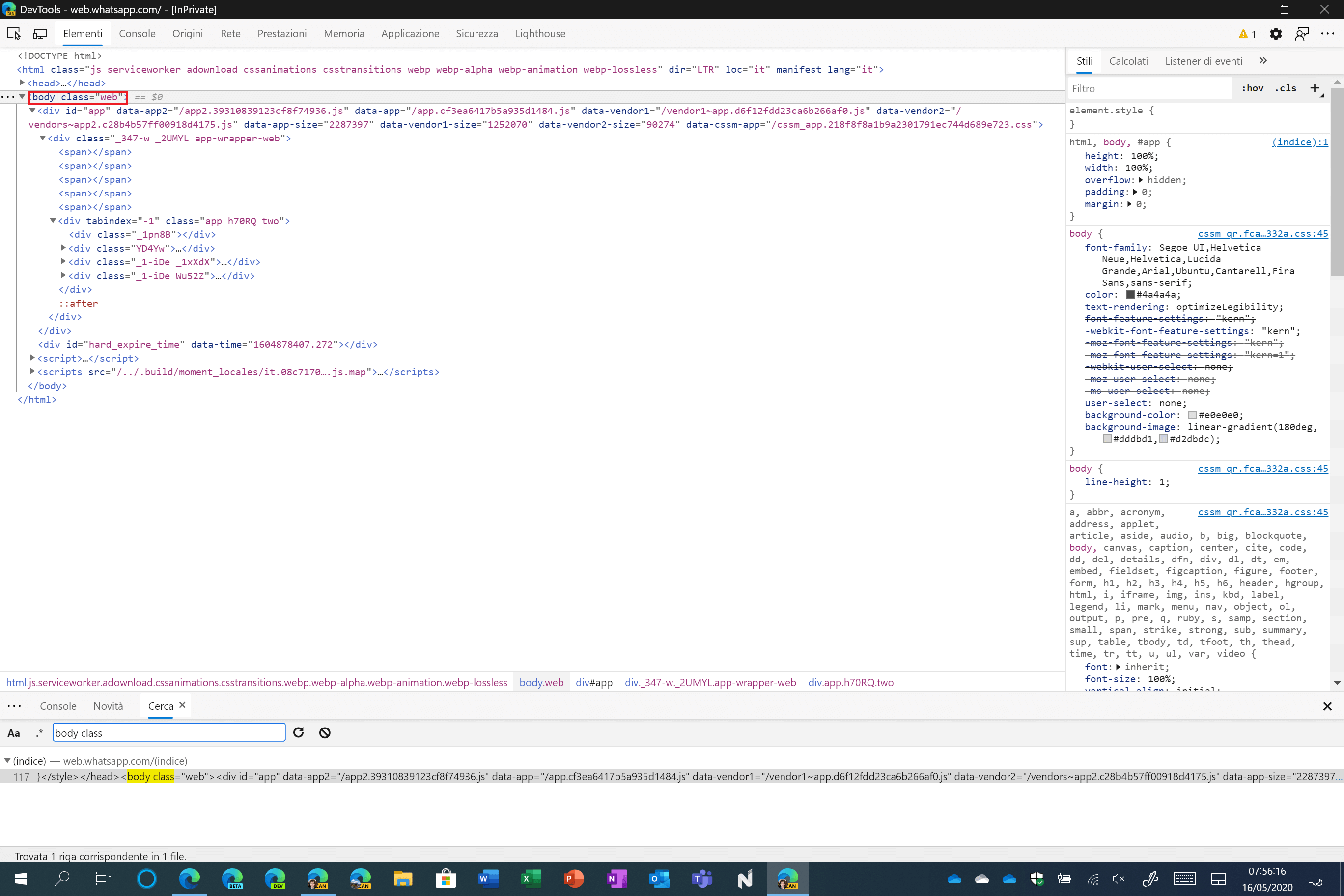Open Edge Dev from taskbar
This screenshot has width=1344, height=896.
point(275,878)
